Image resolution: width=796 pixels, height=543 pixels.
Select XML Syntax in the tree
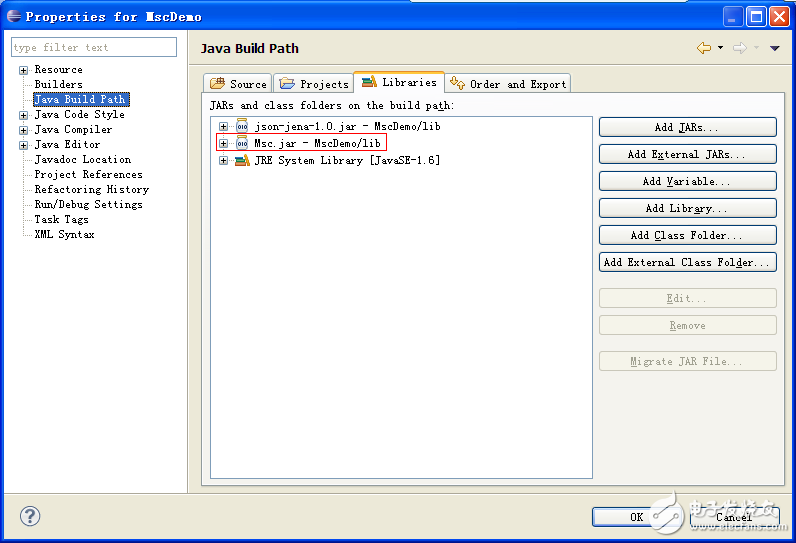64,234
